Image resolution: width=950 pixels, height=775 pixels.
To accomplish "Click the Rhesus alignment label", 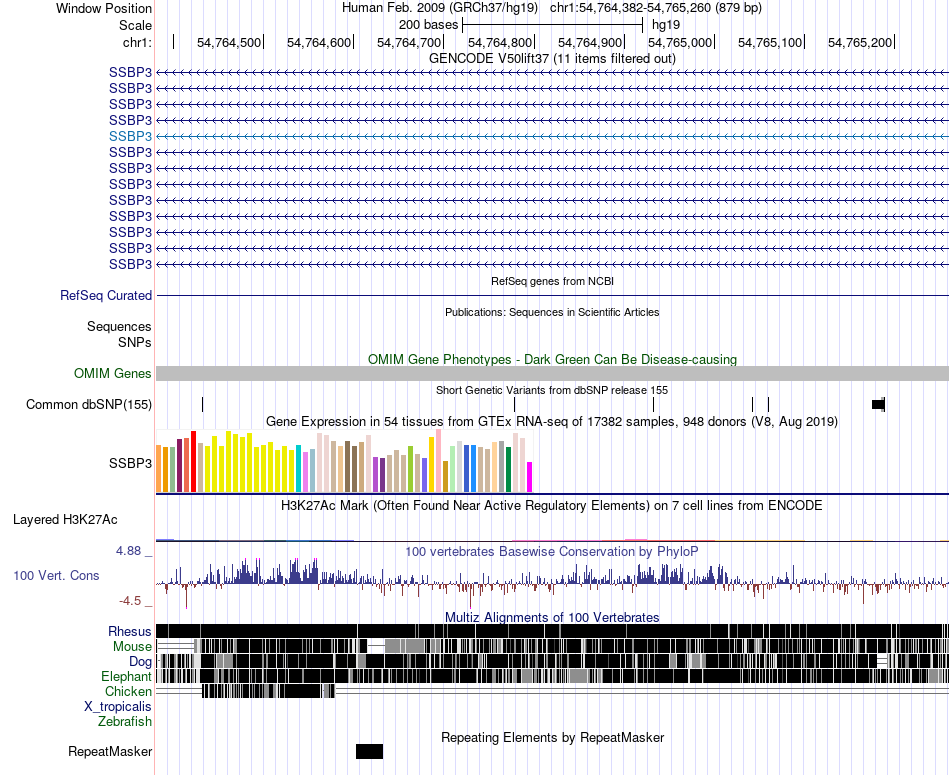I will (130, 631).
